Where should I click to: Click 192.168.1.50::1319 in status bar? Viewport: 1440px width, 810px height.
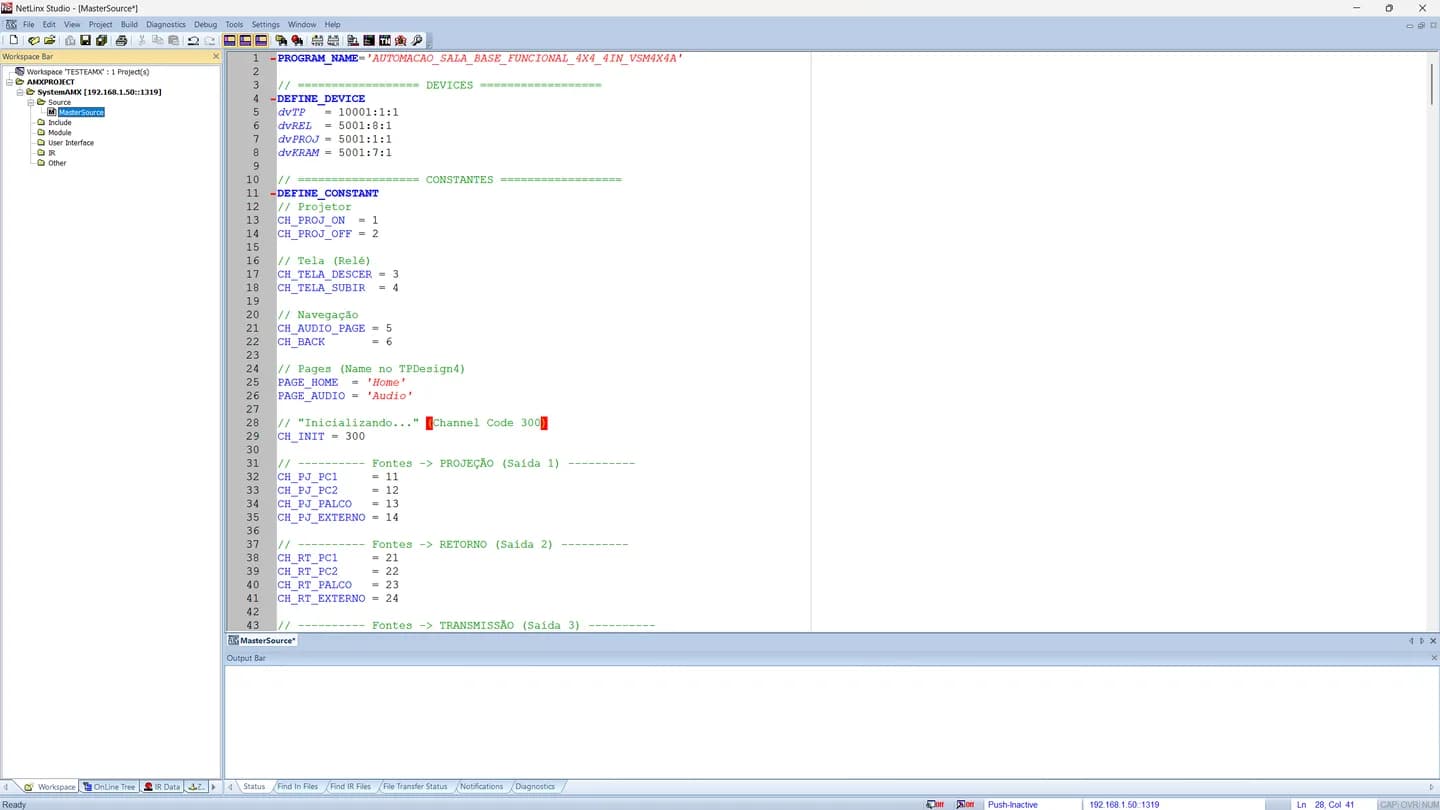click(x=1124, y=804)
